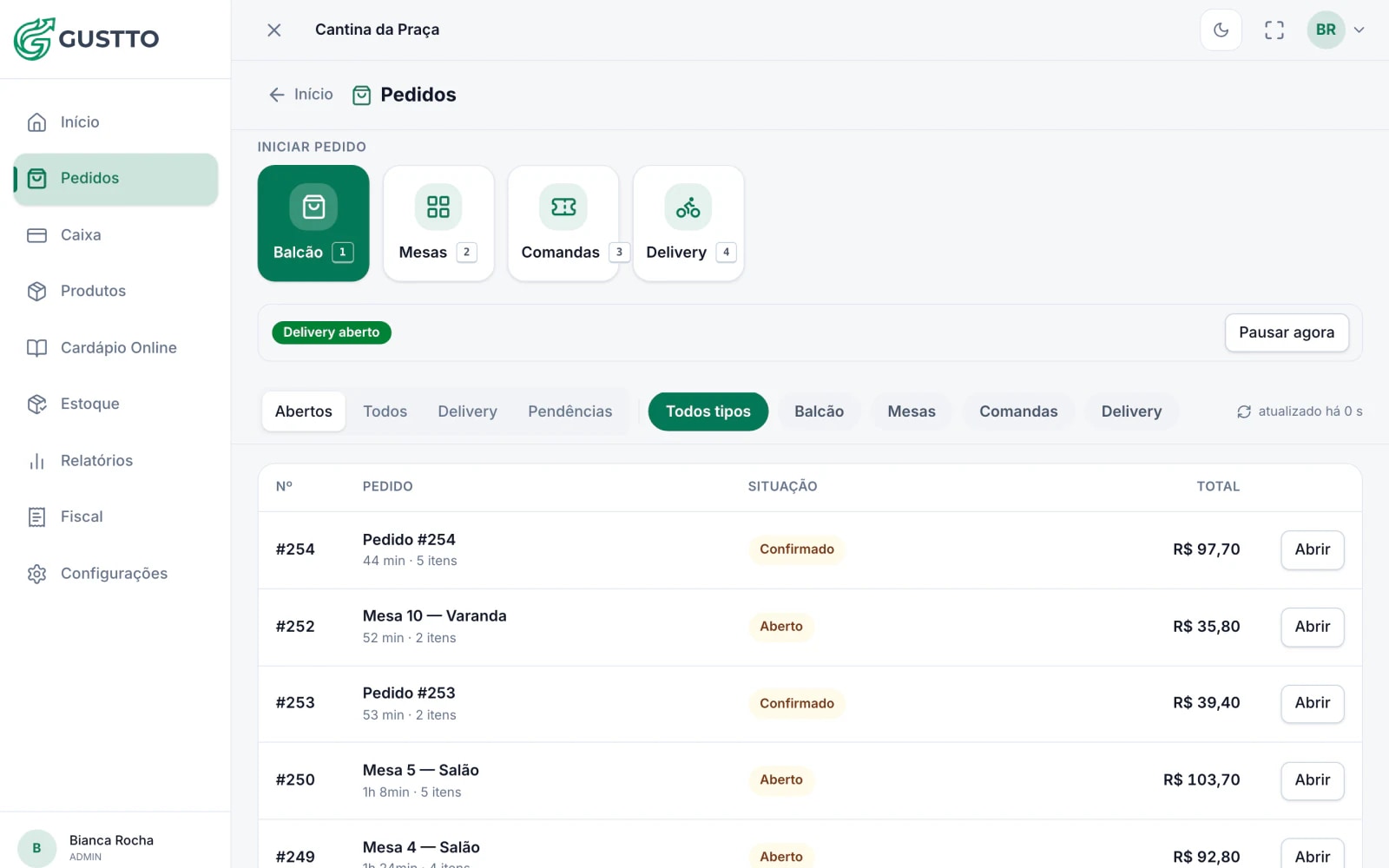Activate the fullscreen icon
1389x868 pixels.
[x=1274, y=30]
